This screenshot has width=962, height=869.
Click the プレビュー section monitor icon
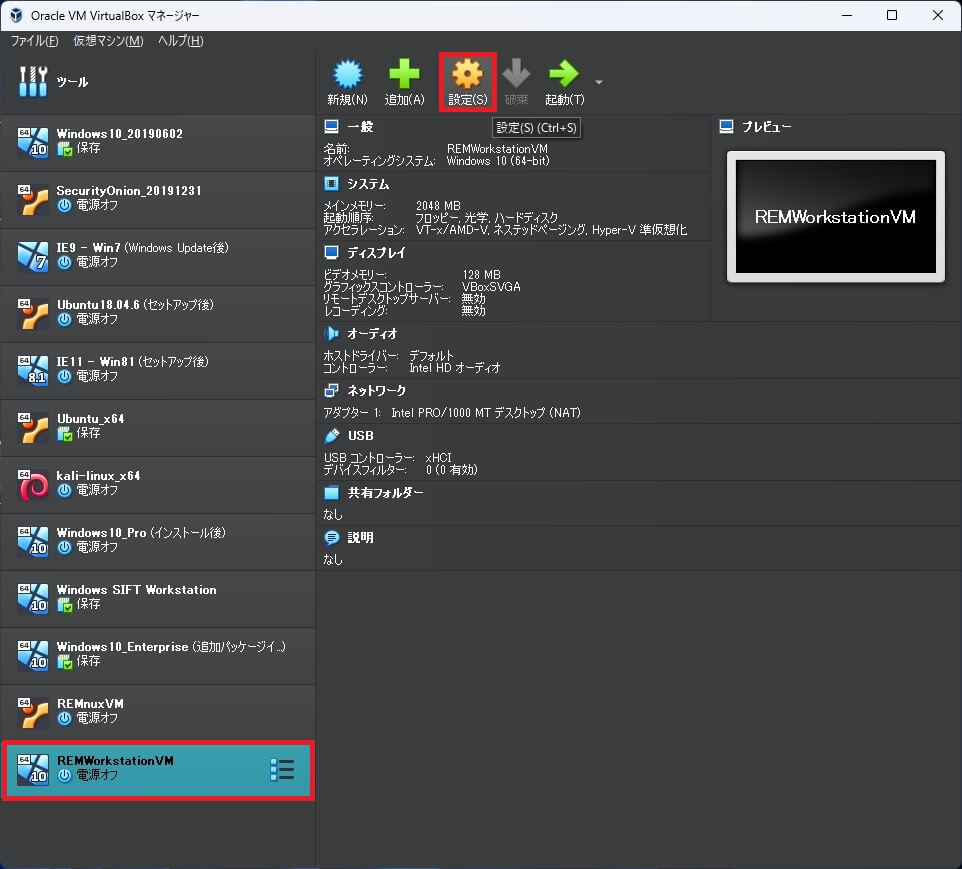726,126
